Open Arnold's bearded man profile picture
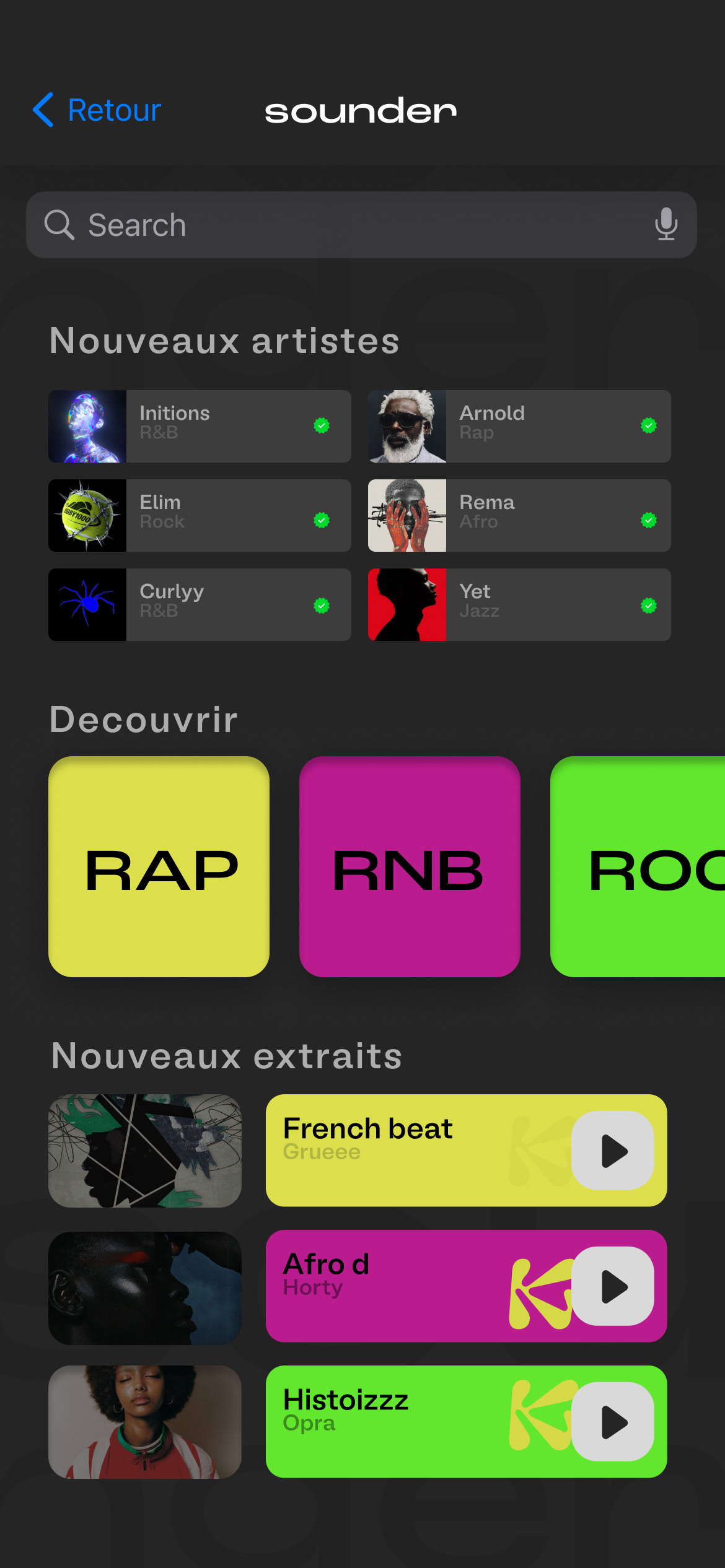The width and height of the screenshot is (725, 1568). click(x=407, y=426)
